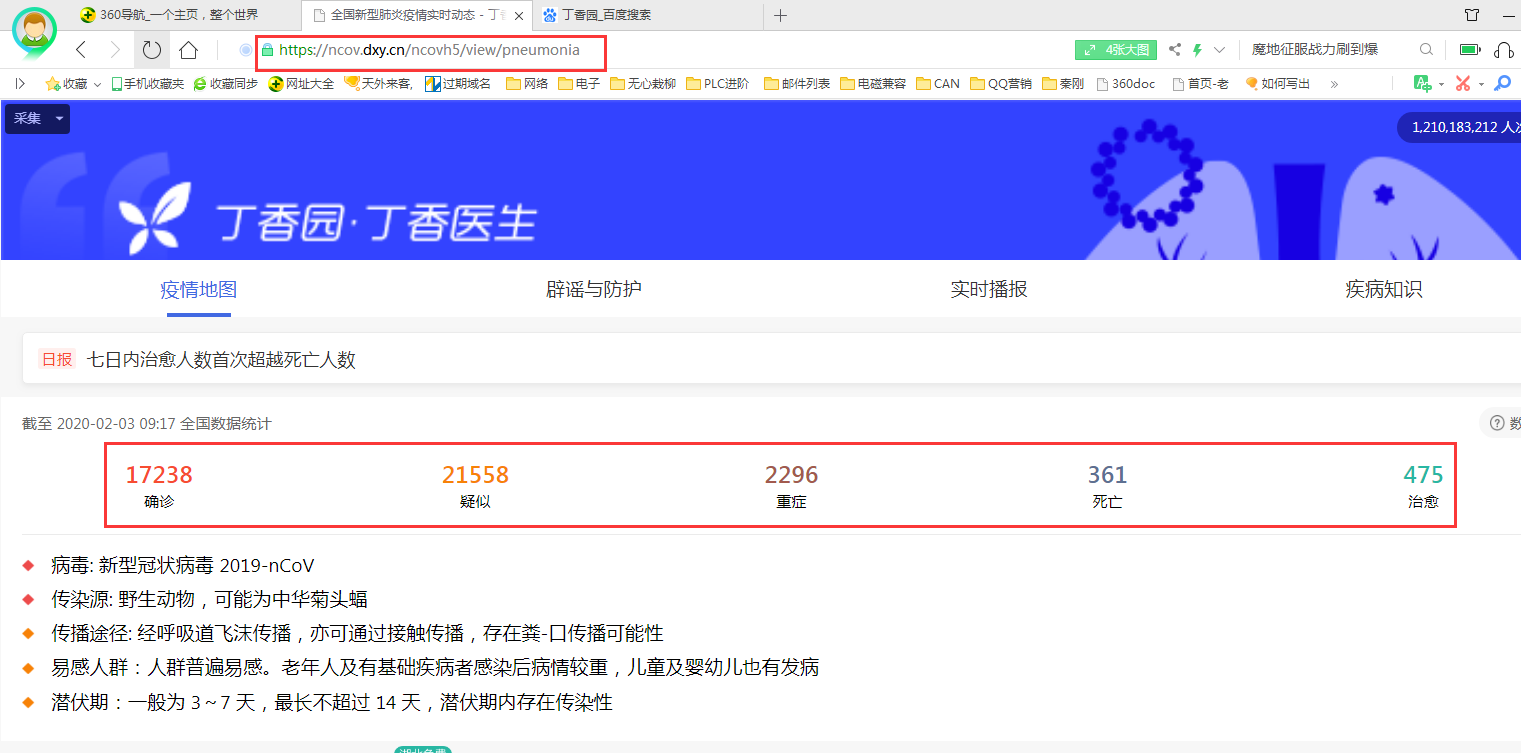1521x753 pixels.
Task: Switch to 实时播报 tab
Action: coord(989,290)
